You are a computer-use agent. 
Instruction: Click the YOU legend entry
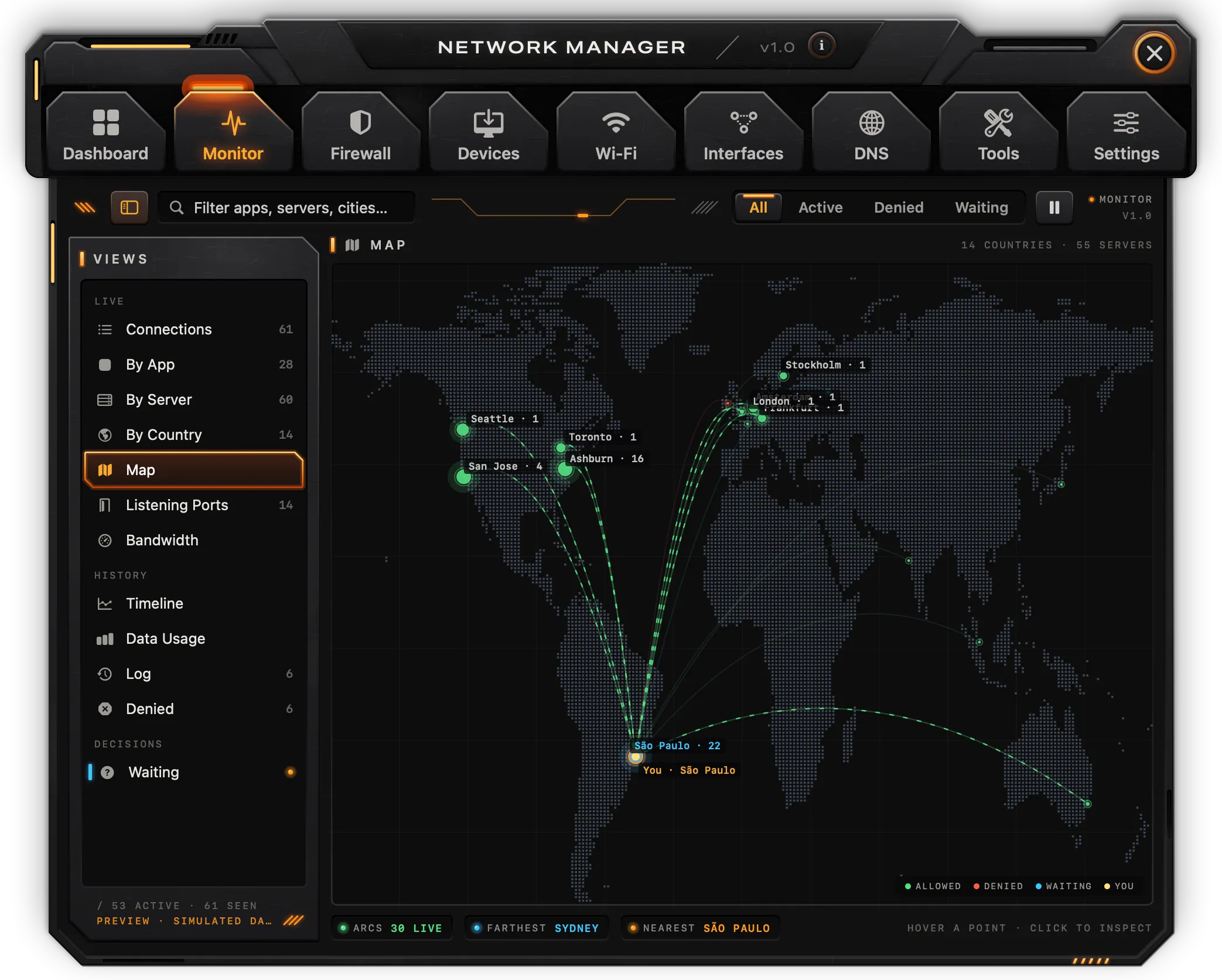pyautogui.click(x=1119, y=886)
